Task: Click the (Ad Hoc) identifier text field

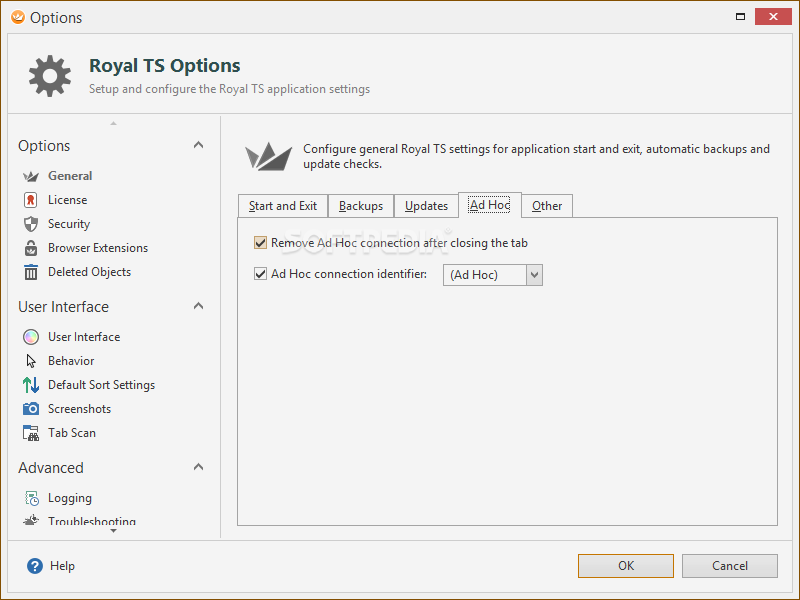Action: 485,275
